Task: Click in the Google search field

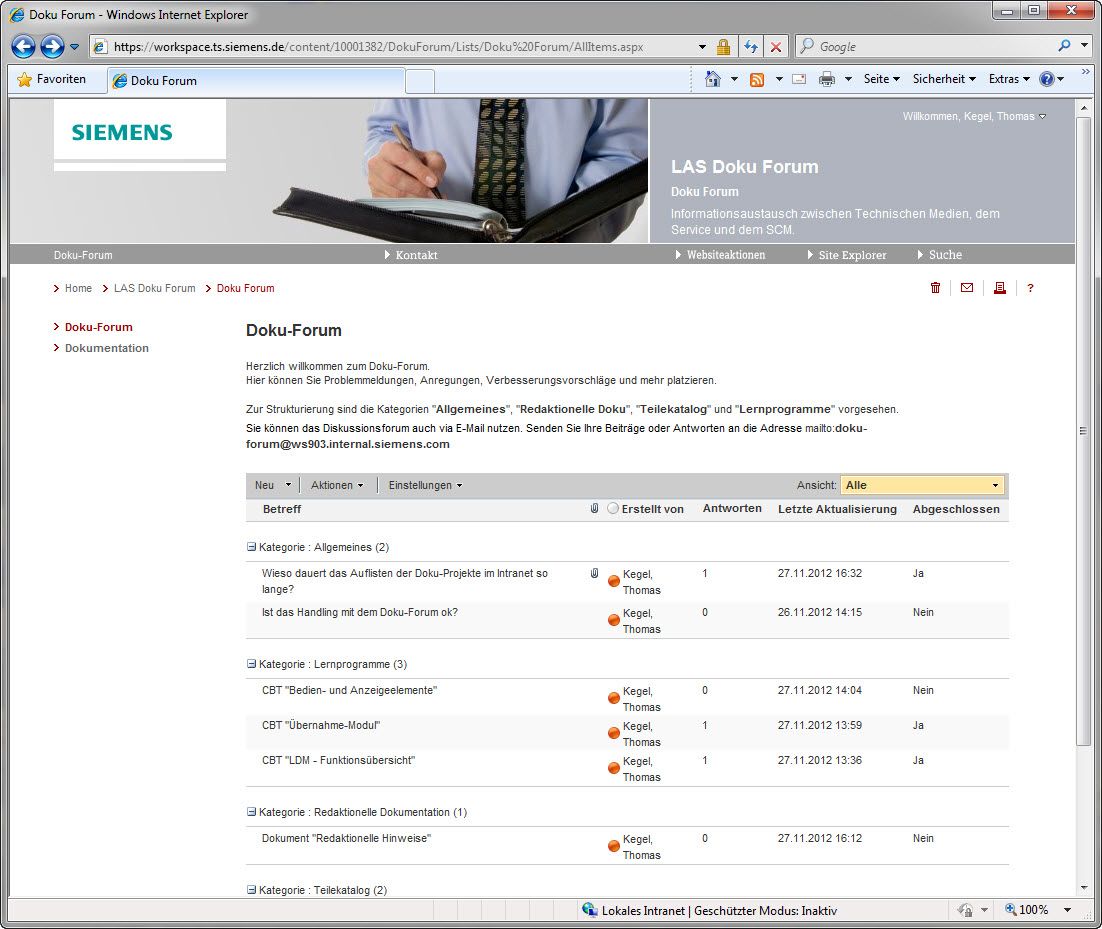Action: pos(930,47)
